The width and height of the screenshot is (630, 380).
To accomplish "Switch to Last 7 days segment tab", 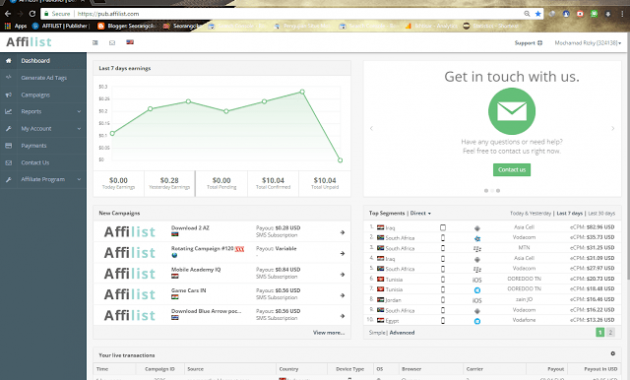I will (570, 213).
